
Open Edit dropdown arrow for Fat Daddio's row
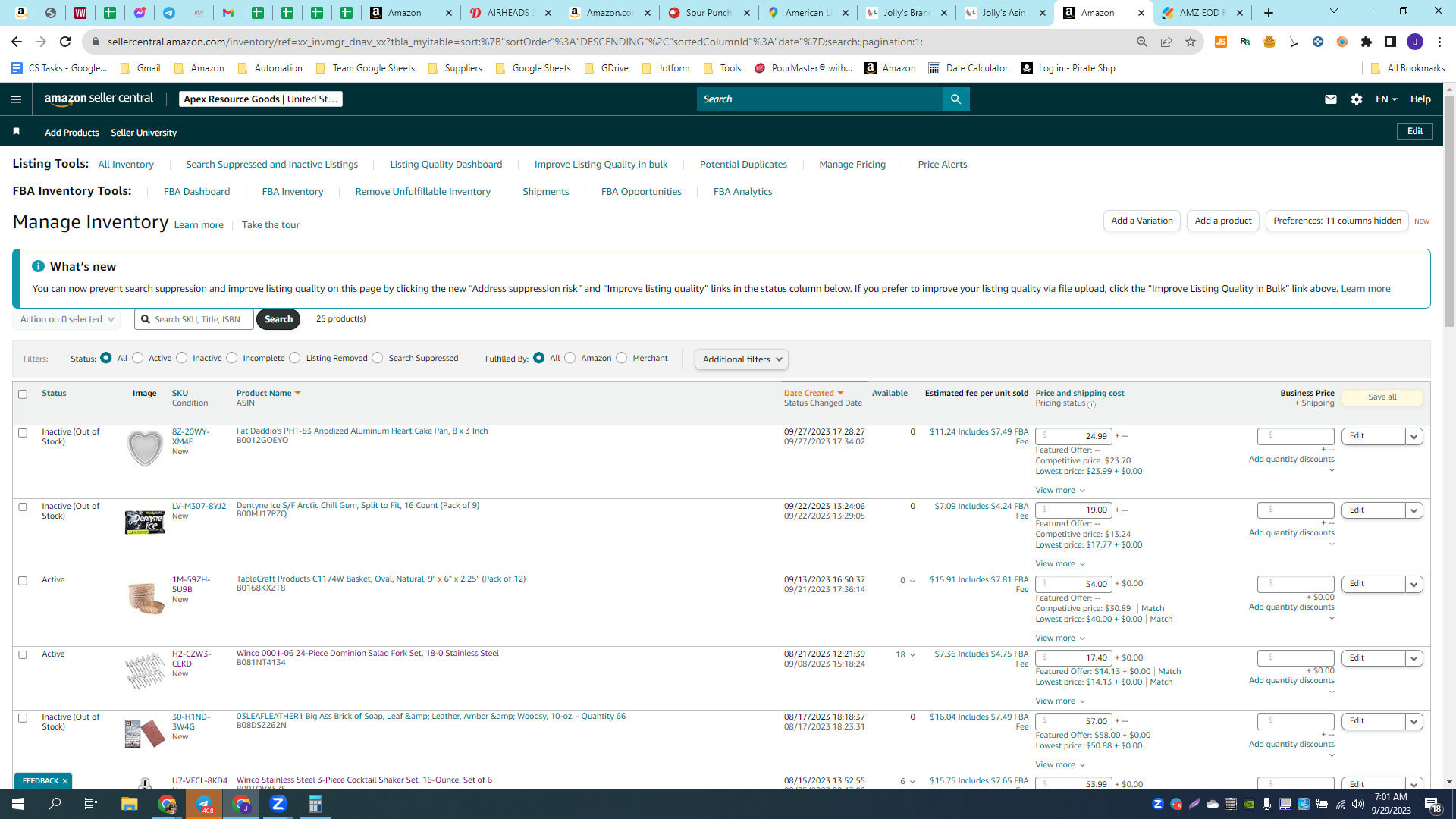[1414, 437]
